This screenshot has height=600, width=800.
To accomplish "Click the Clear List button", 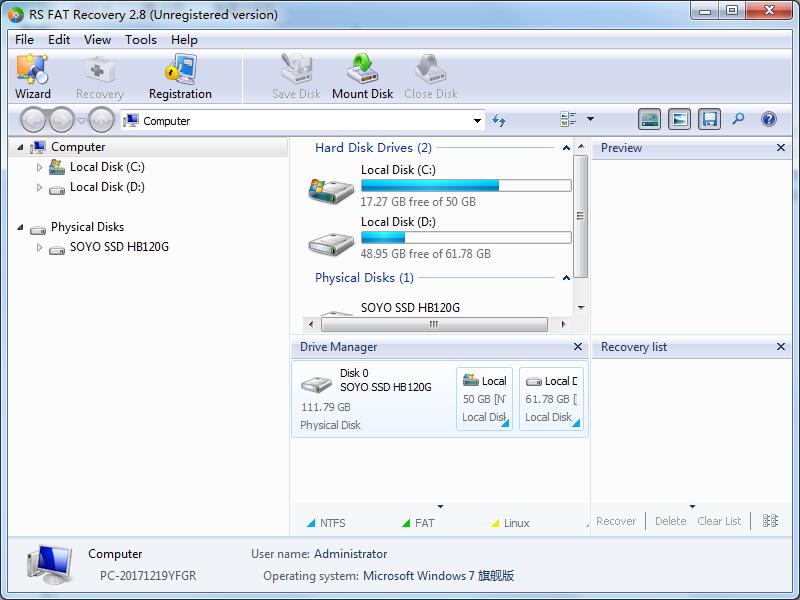I will 719,521.
